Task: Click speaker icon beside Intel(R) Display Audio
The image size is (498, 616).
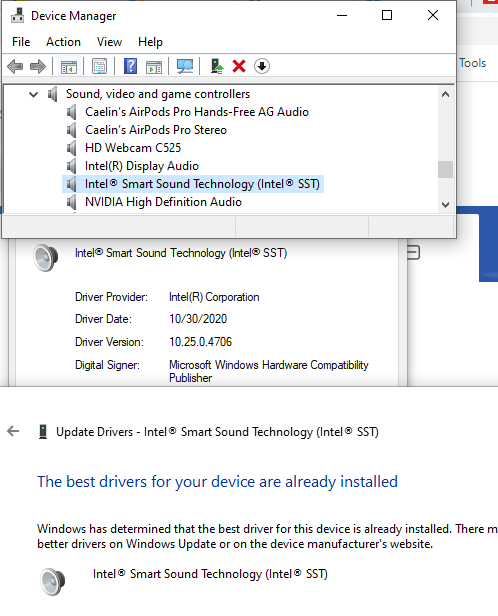Action: (71, 166)
